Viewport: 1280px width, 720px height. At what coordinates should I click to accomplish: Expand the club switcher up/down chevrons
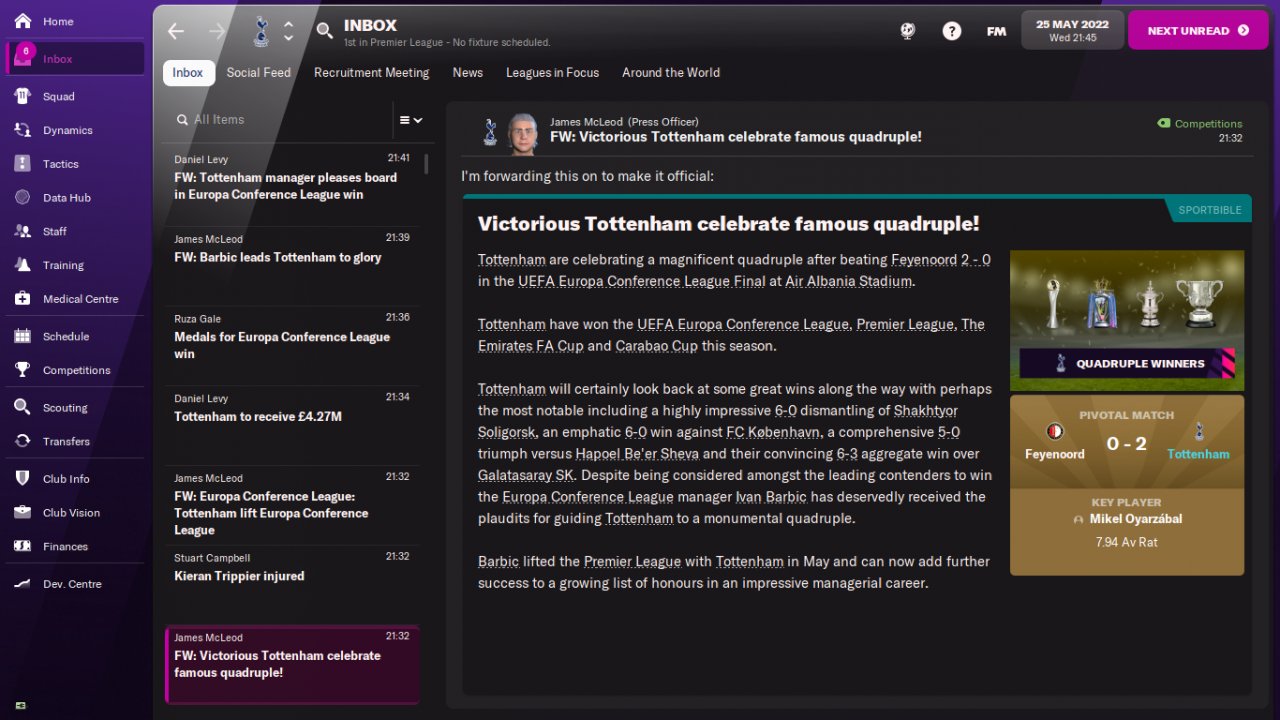[288, 31]
